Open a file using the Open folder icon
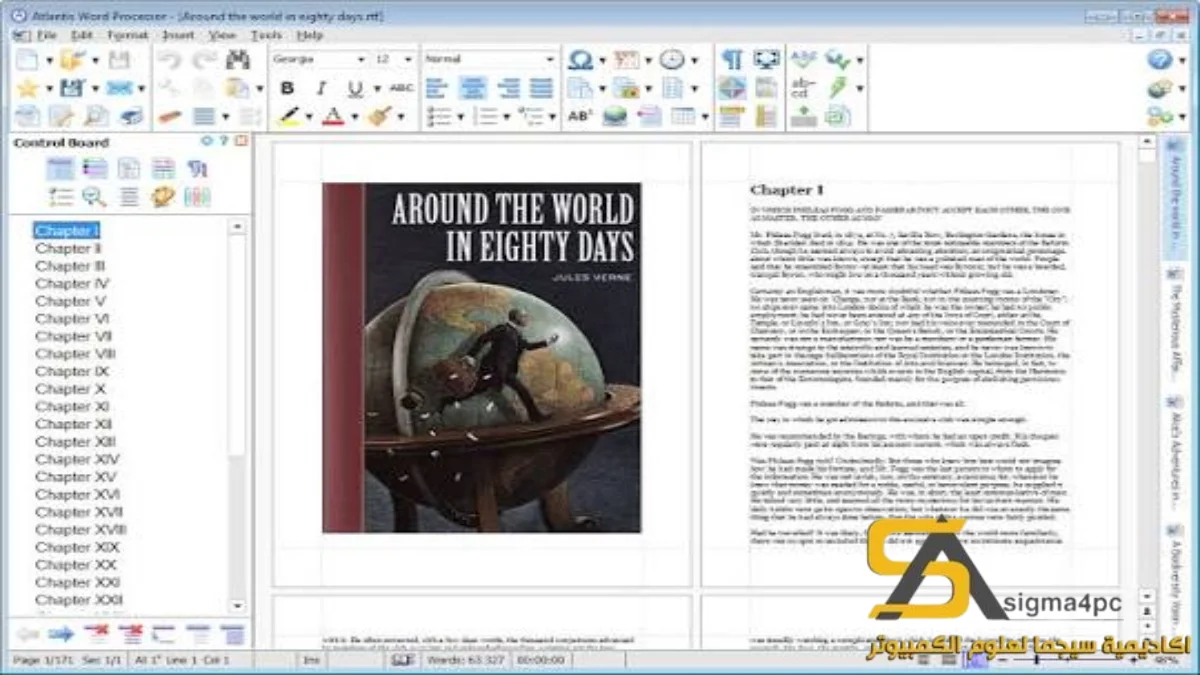This screenshot has width=1200, height=675. (x=71, y=60)
